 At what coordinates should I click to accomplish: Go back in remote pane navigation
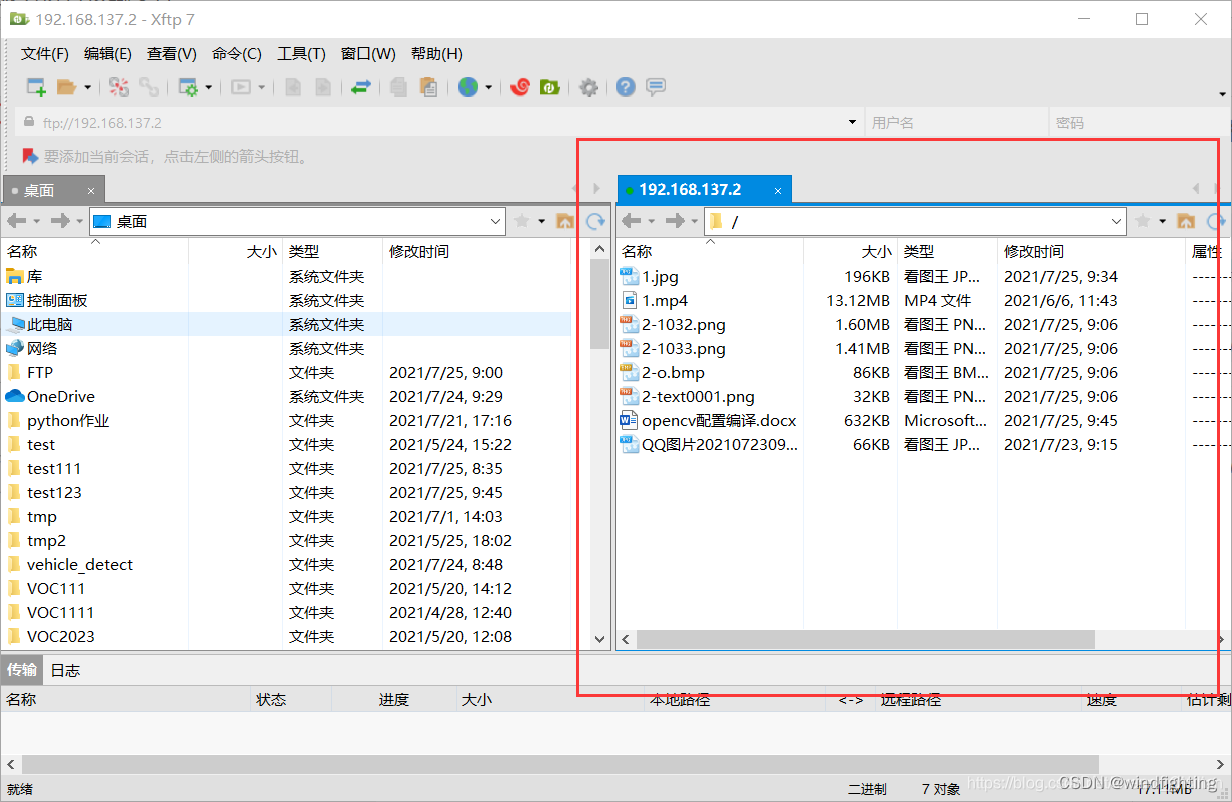click(631, 221)
